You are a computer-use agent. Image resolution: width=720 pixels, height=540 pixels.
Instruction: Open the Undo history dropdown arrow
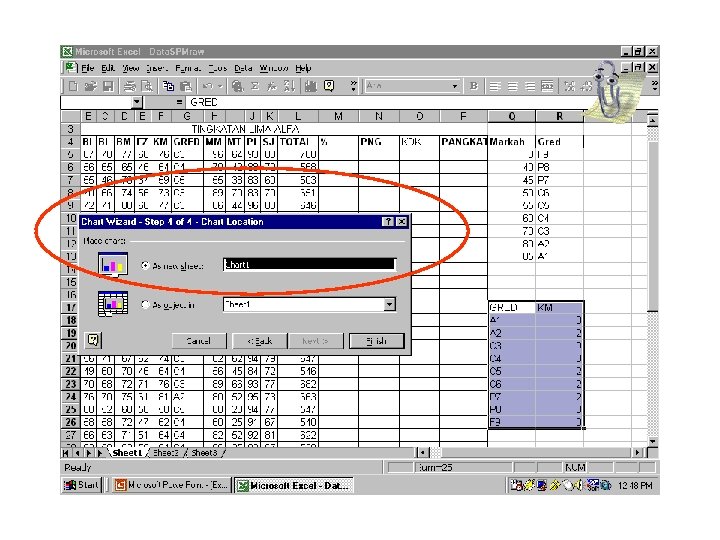[220, 86]
